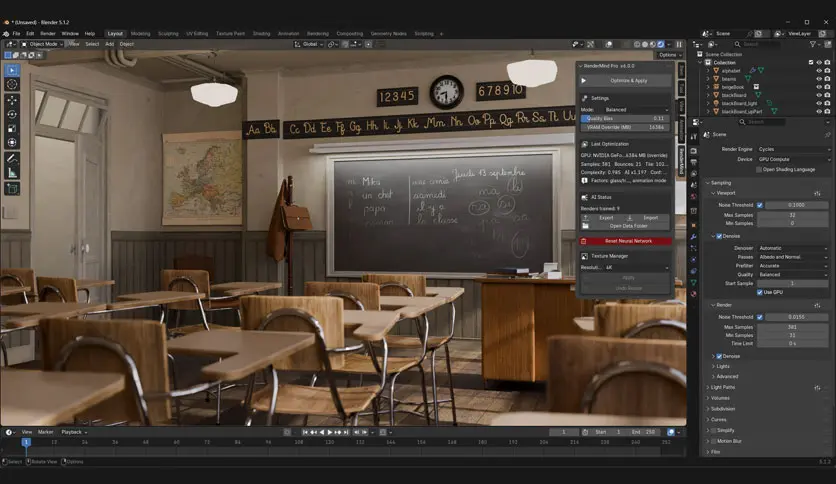Screen dimensions: 836x484
Task: Switch to the Shading workspace tab
Action: tap(261, 34)
